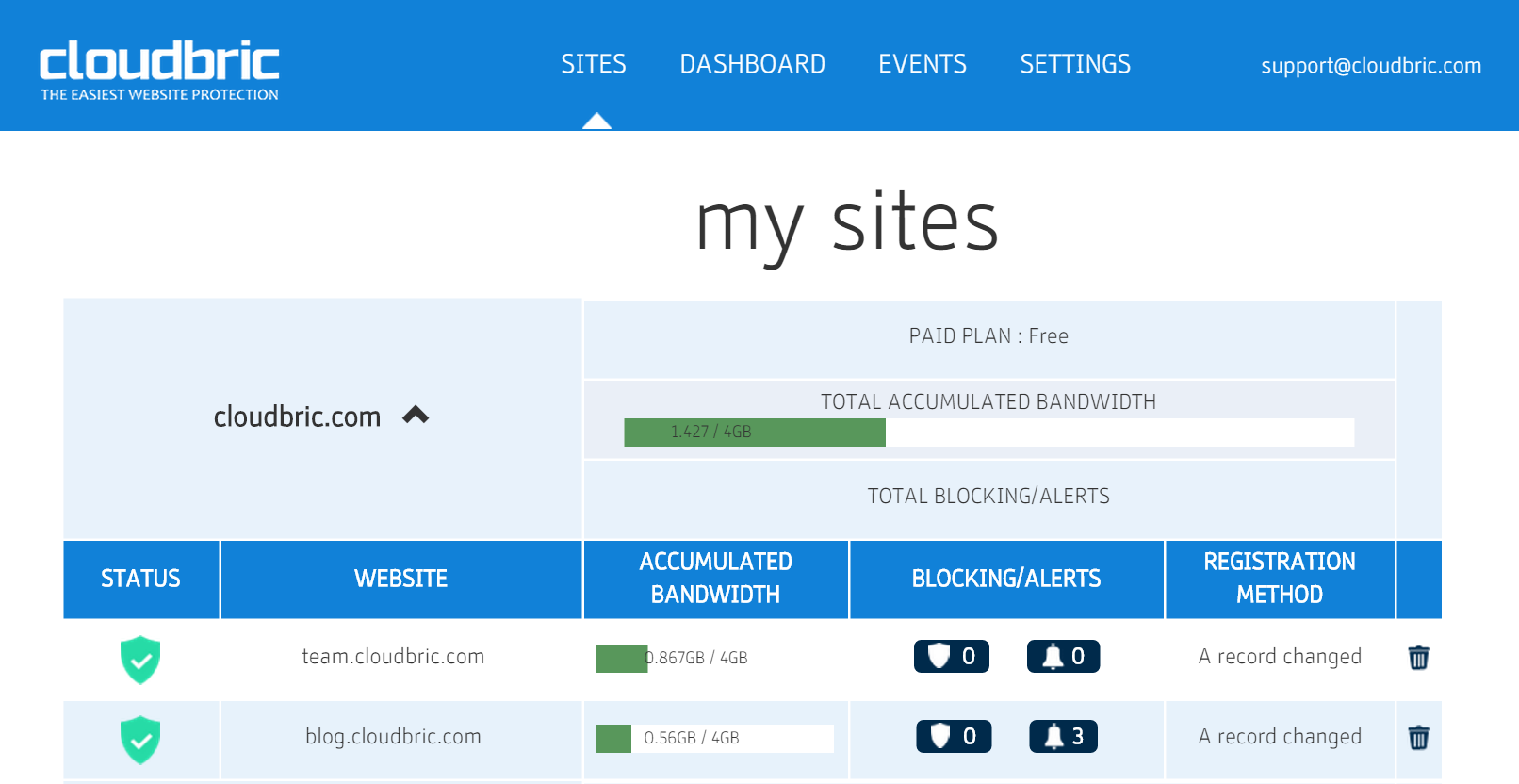1519x784 pixels.
Task: Click the team.cloudbric.com 0.867GB bandwidth bar
Action: [x=715, y=658]
